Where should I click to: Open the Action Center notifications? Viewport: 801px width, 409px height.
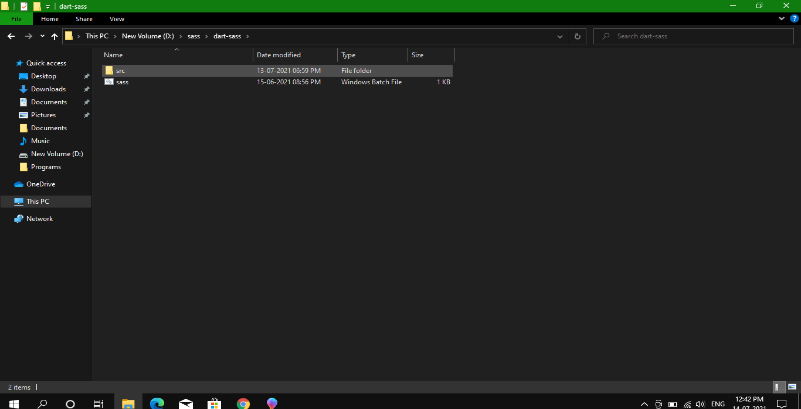(782, 403)
